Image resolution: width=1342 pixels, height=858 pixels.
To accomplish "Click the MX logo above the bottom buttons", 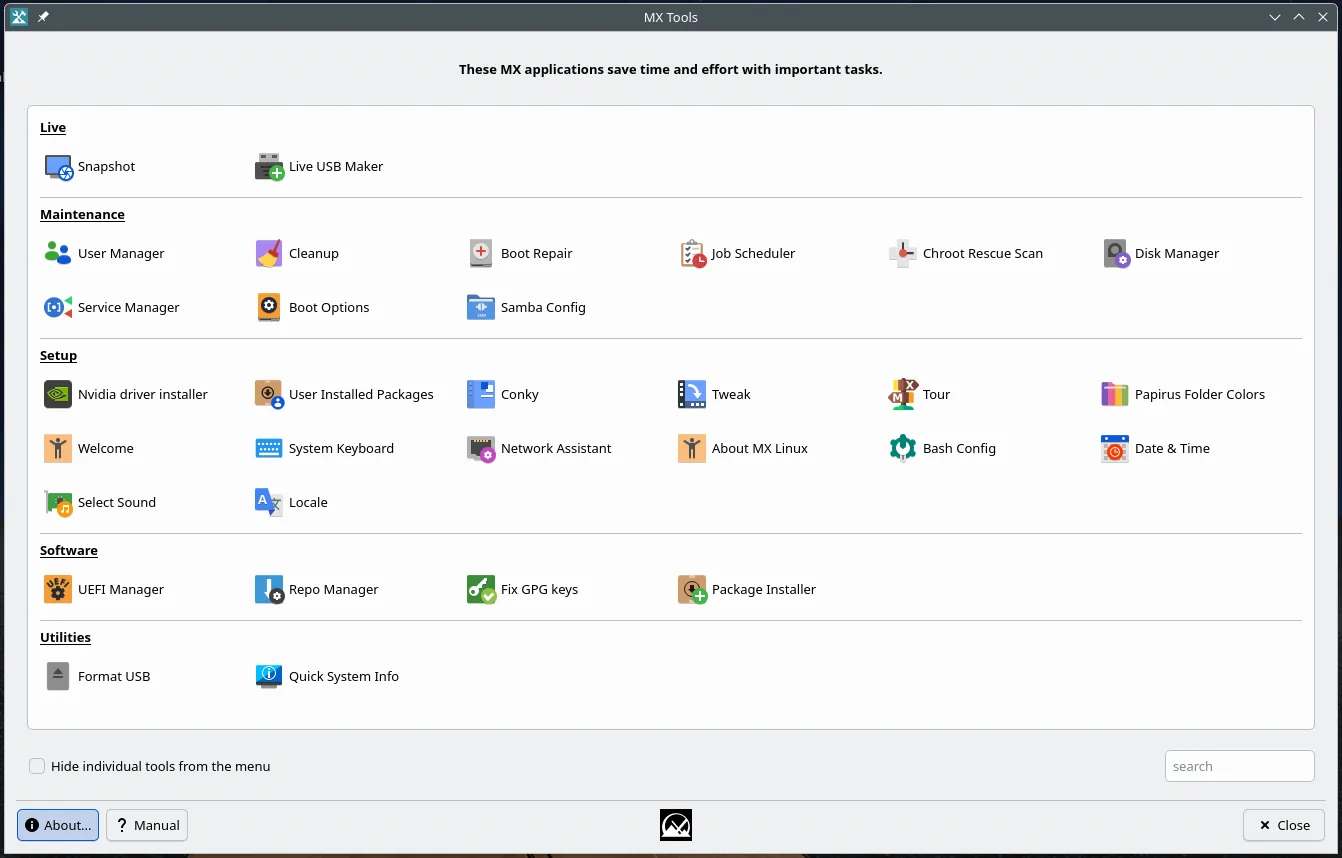I will (x=675, y=824).
